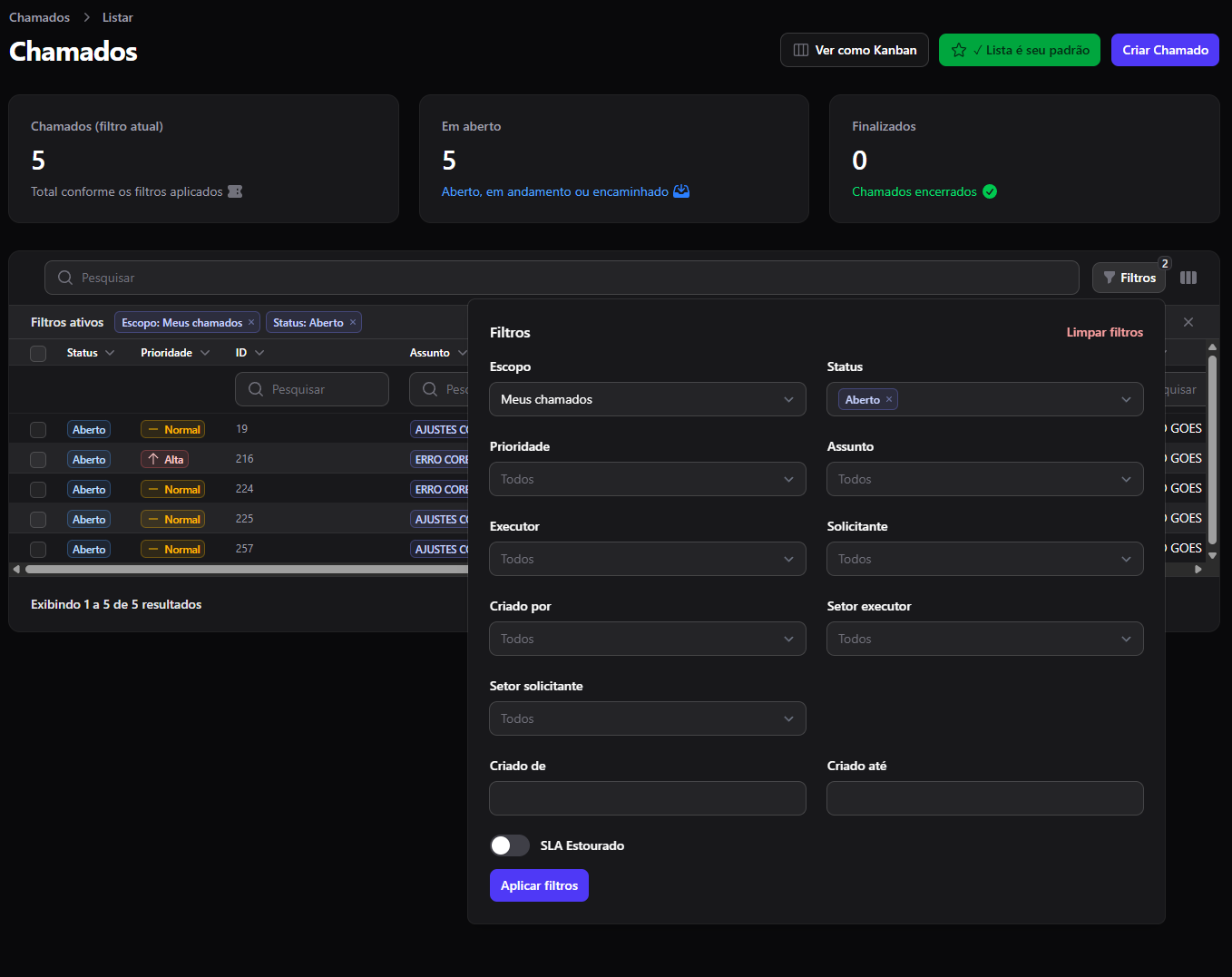Open the Escopo 'Meus chamados' dropdown
The image size is (1232, 977).
coord(648,399)
